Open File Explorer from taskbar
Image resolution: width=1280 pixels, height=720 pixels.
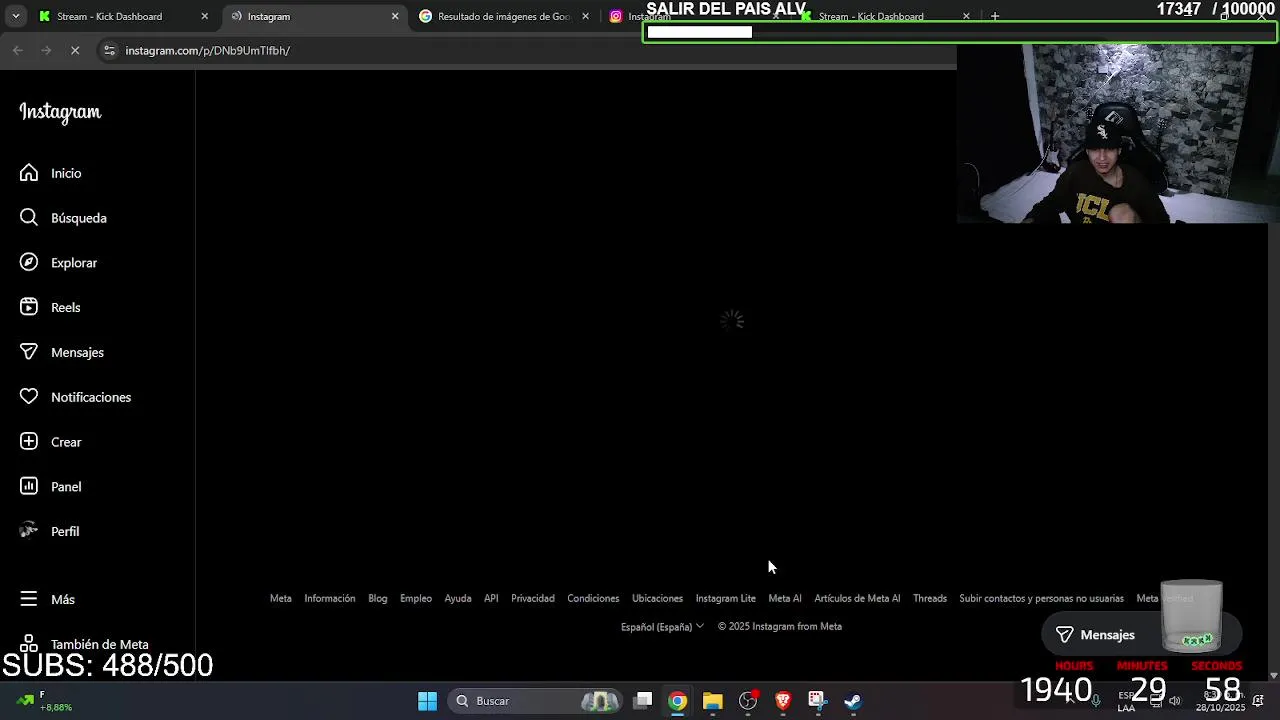pos(712,701)
